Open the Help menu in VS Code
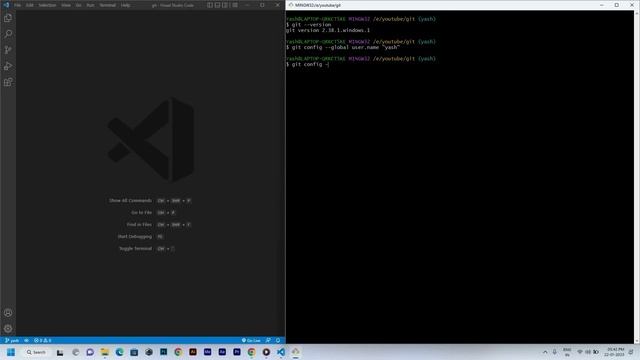 click(125, 5)
